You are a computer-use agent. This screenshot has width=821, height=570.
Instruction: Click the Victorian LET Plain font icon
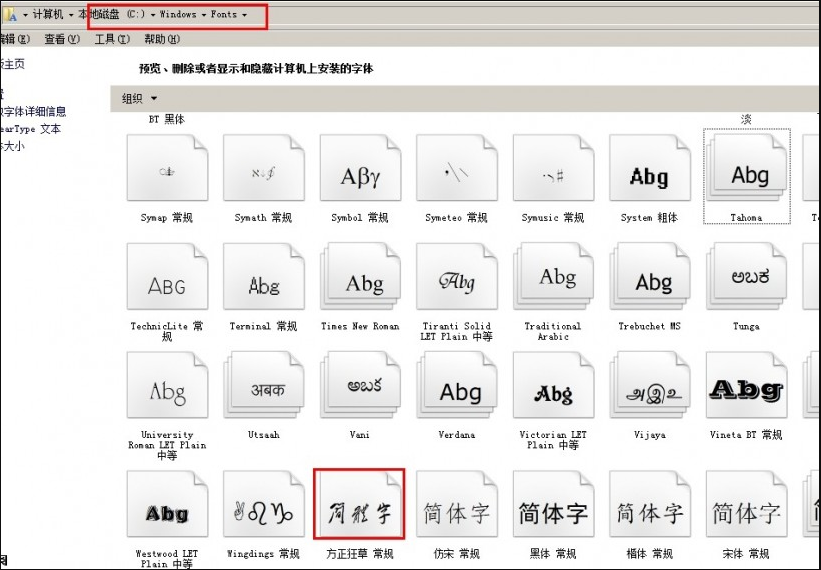pos(553,385)
